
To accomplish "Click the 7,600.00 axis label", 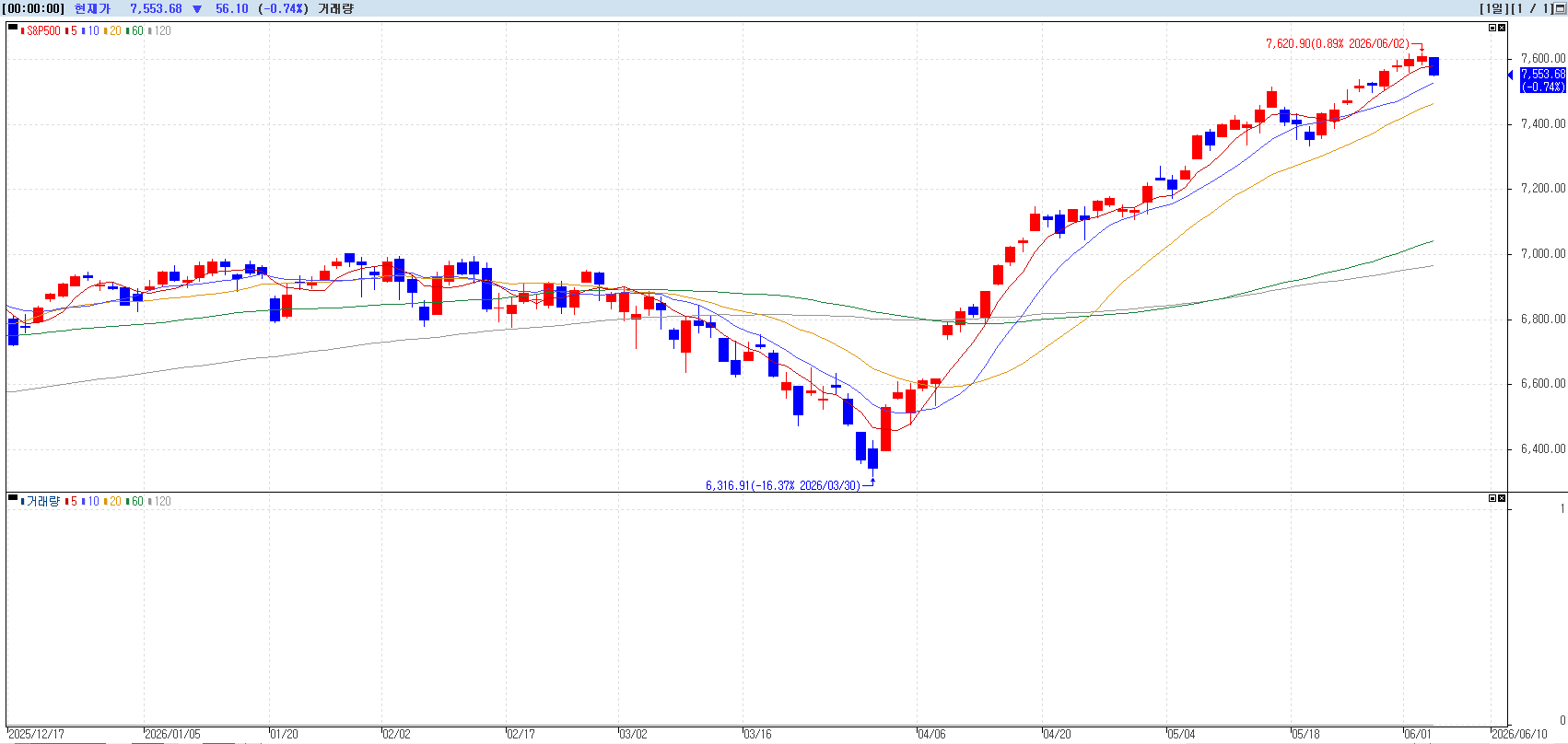I will 1543,58.
